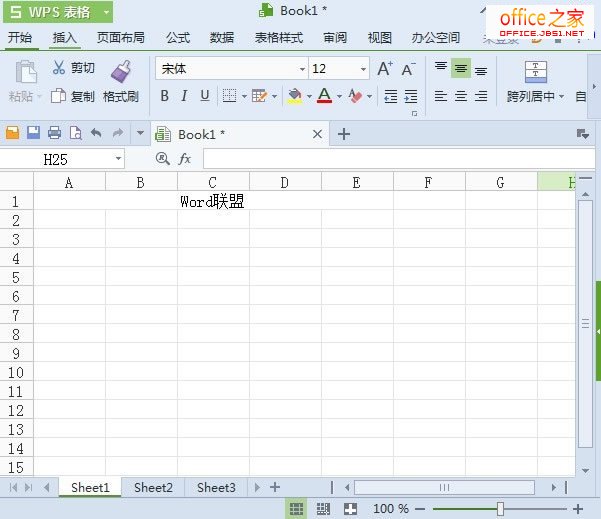Open the font name dropdown 宋体
Image resolution: width=601 pixels, height=519 pixels.
pos(302,69)
